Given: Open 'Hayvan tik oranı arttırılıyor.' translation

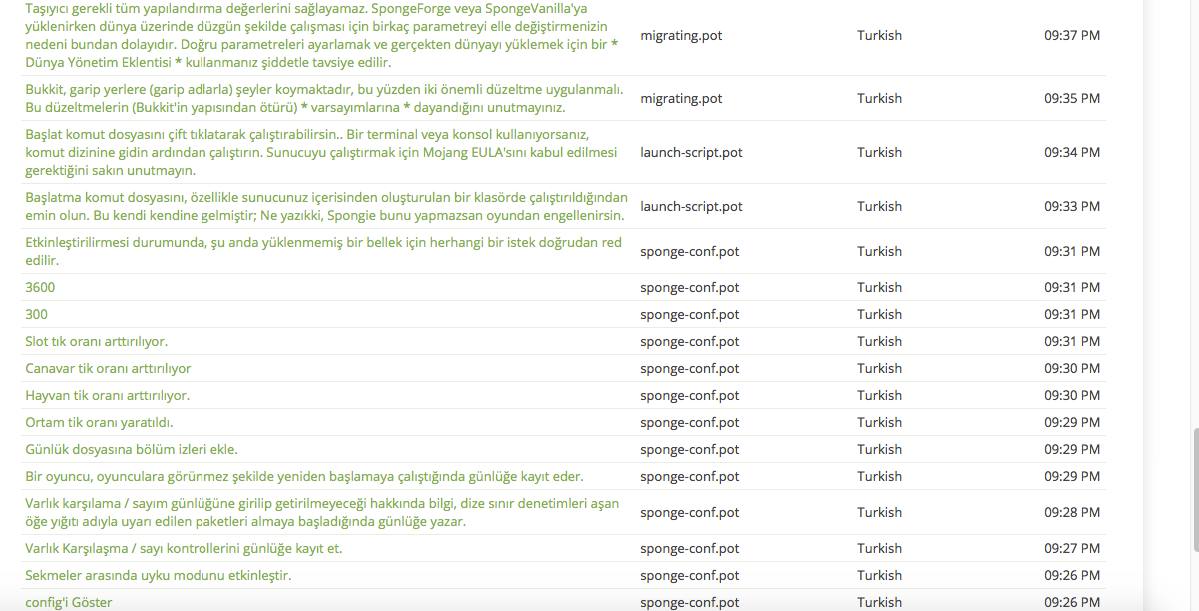Looking at the screenshot, I should pyautogui.click(x=107, y=395).
